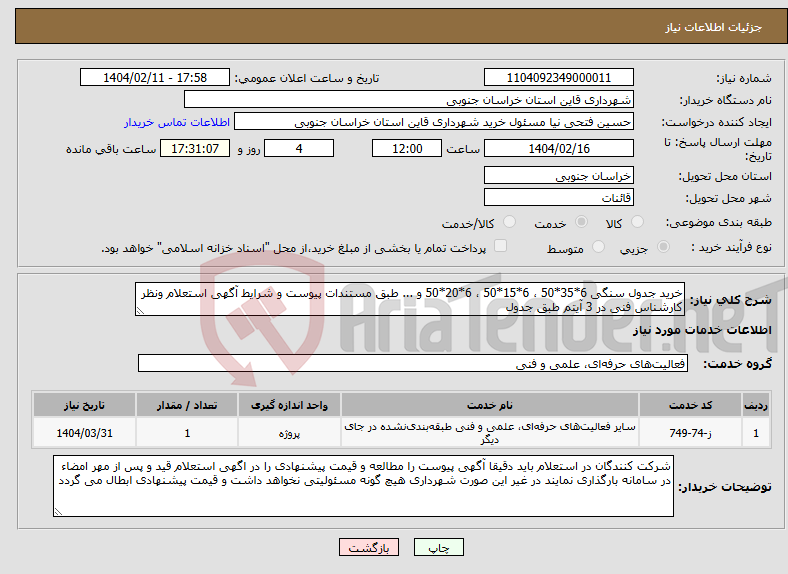
Task: Click the unit cell پروژه
Action: (x=289, y=432)
